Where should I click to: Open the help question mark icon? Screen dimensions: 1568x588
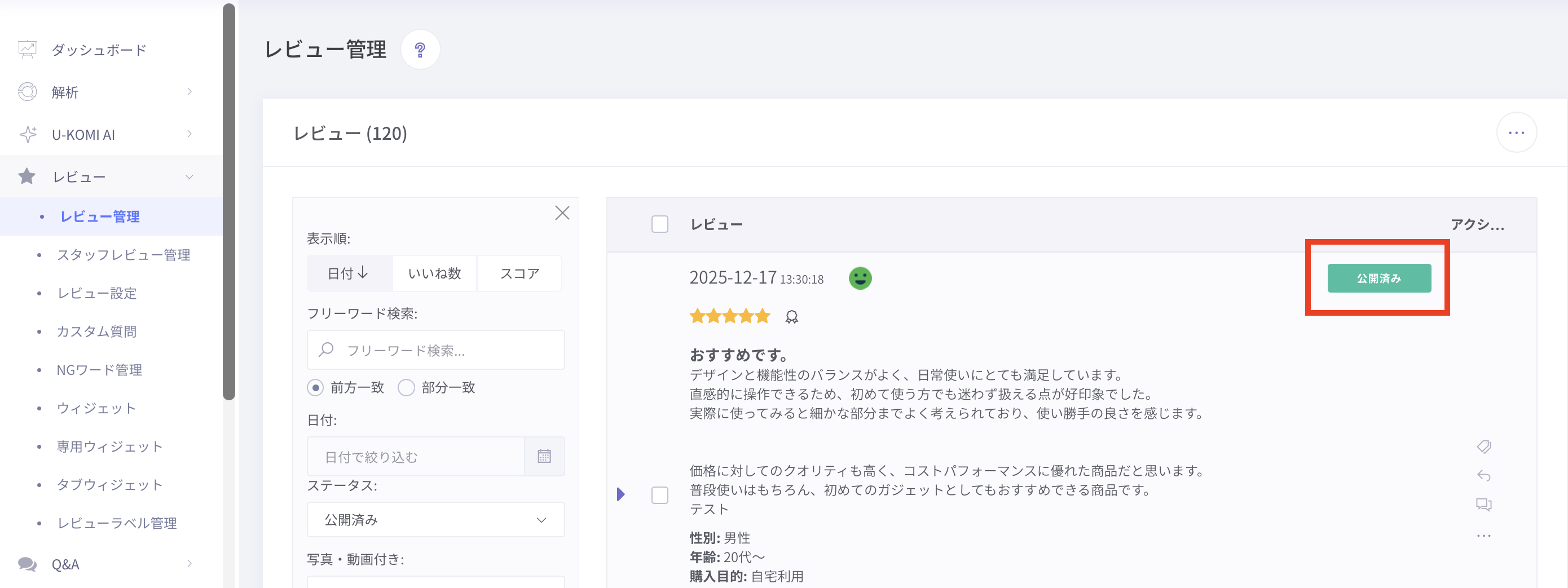point(420,49)
